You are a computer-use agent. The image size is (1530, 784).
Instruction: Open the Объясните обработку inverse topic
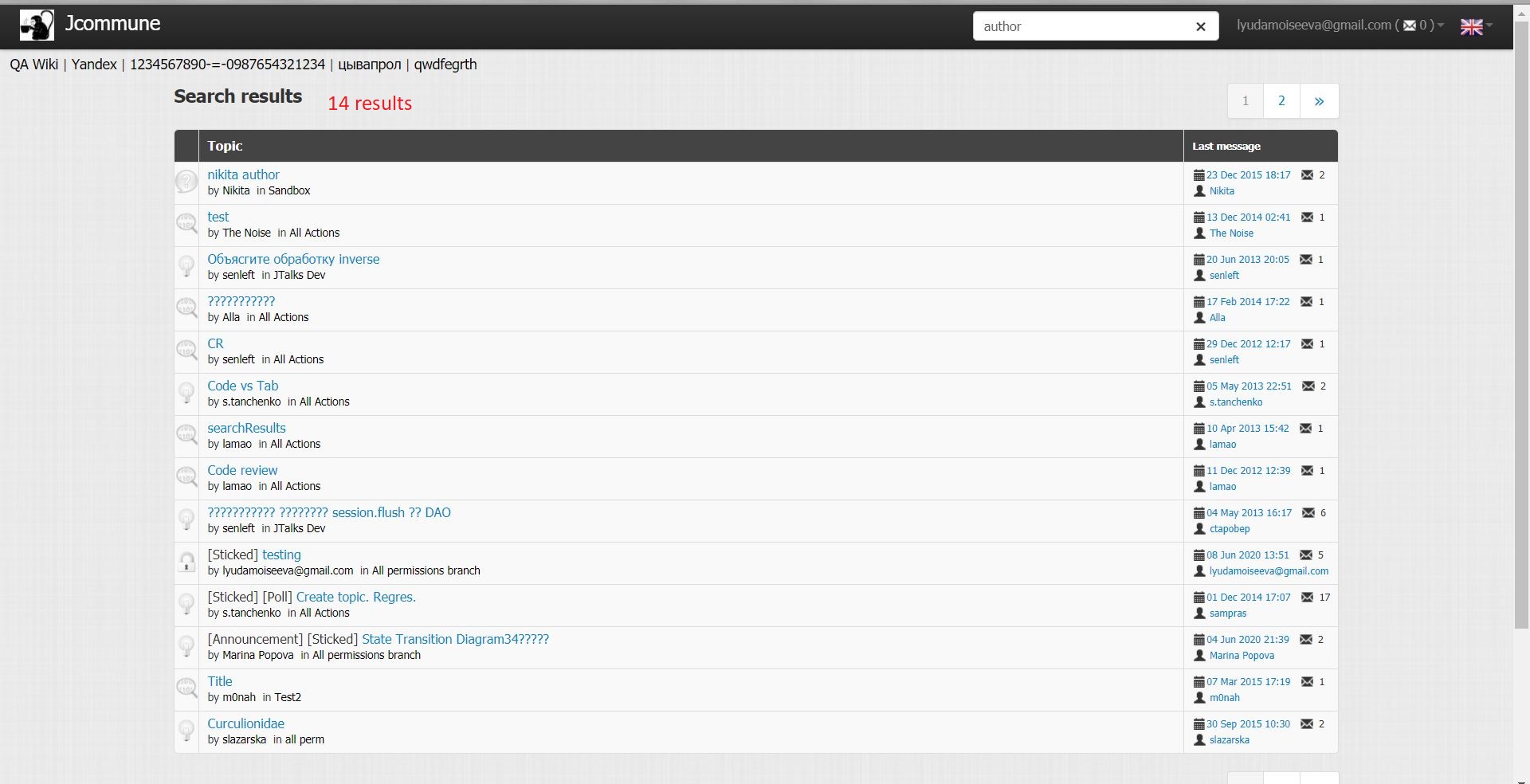pyautogui.click(x=293, y=259)
